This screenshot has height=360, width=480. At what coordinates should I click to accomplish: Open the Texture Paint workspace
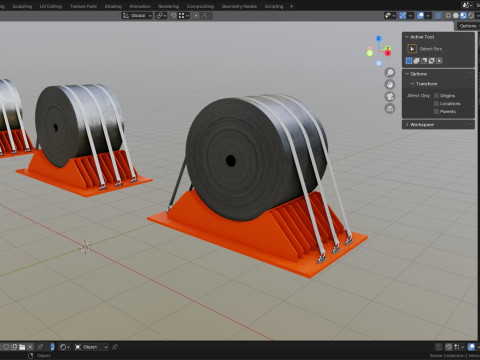[x=83, y=6]
